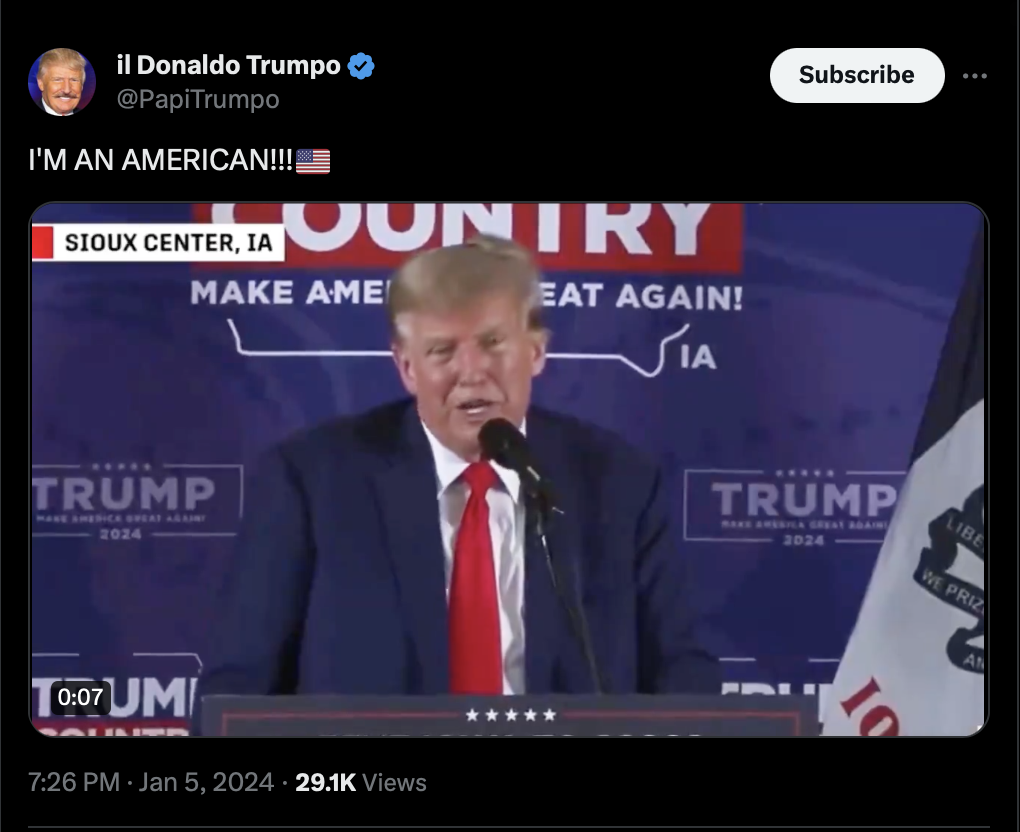
Task: Click the red tie in the video
Action: tap(477, 579)
